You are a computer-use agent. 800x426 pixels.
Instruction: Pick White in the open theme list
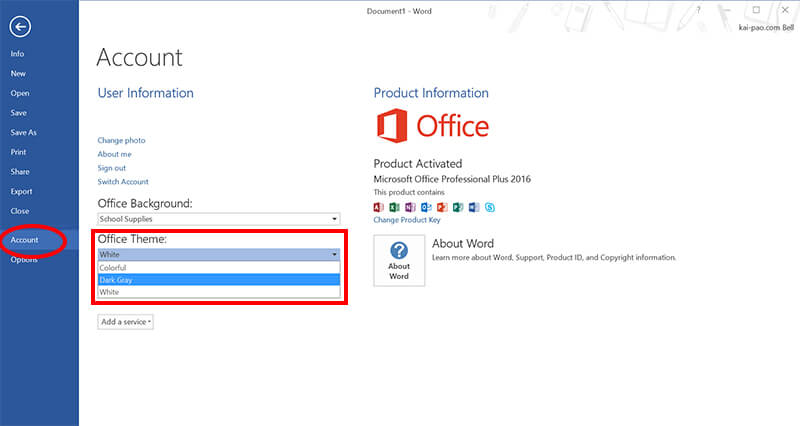[x=218, y=292]
